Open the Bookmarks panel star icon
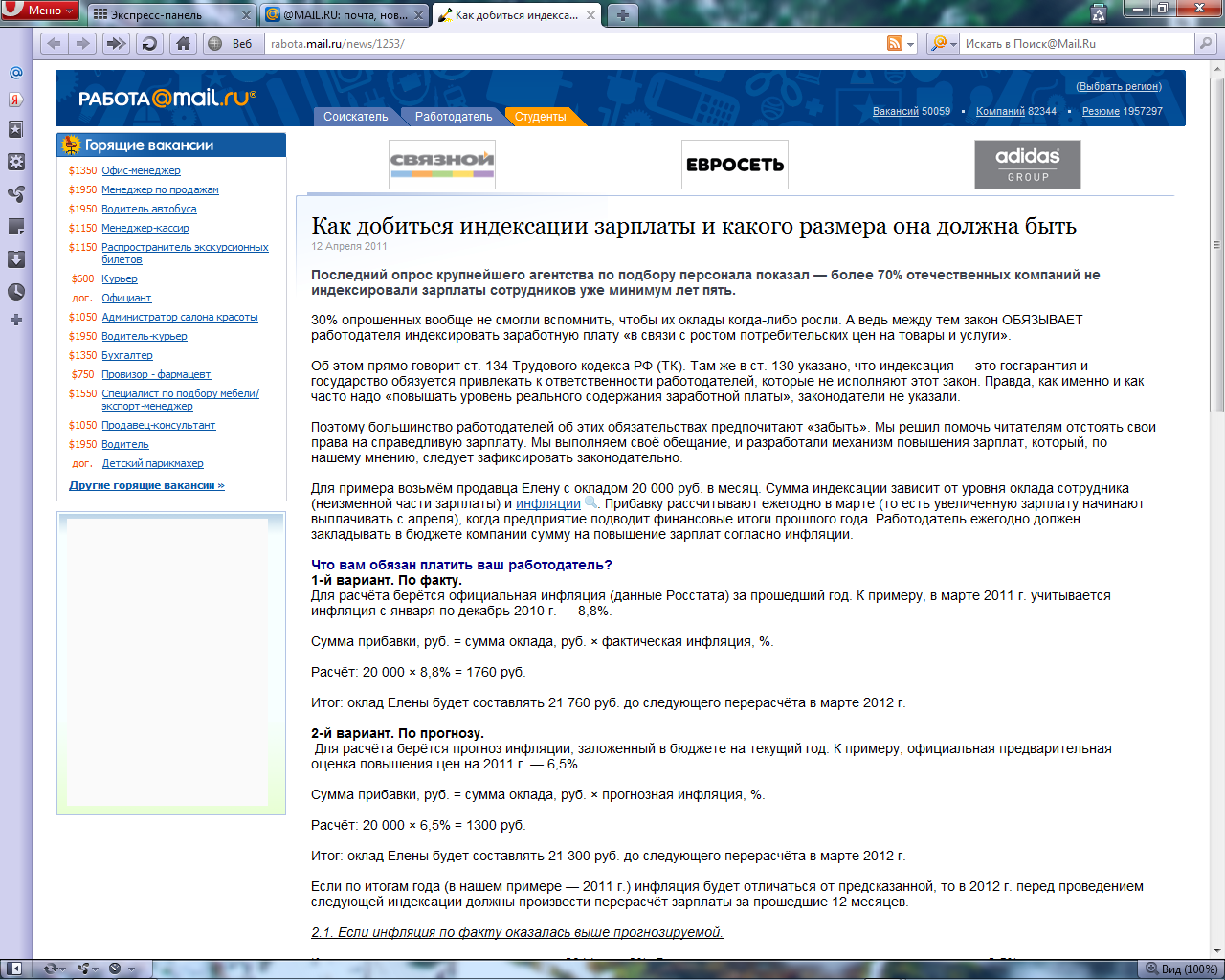The height and width of the screenshot is (980, 1225). point(15,129)
